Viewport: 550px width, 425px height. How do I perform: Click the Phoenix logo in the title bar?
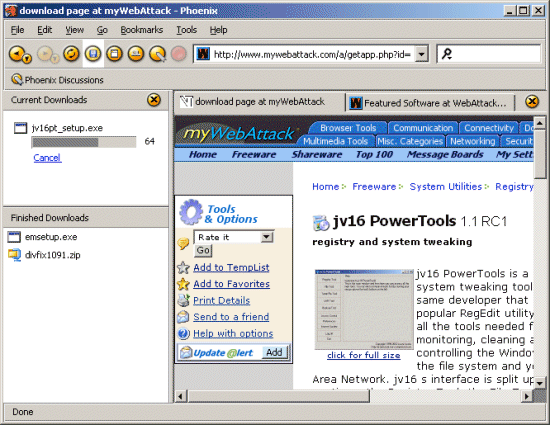(x=11, y=11)
